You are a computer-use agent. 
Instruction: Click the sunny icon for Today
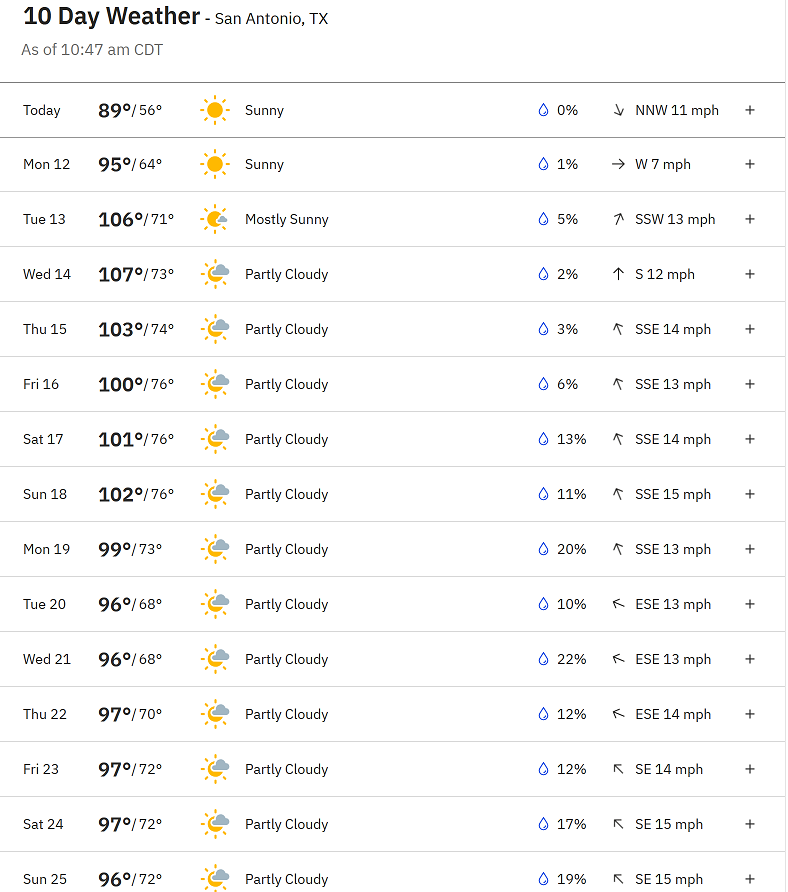[214, 110]
